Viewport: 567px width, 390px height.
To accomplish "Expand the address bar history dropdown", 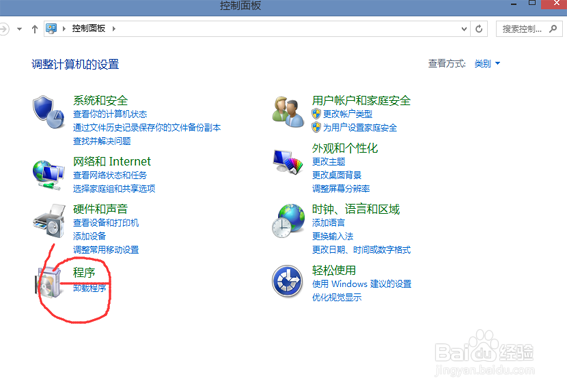I will (464, 29).
